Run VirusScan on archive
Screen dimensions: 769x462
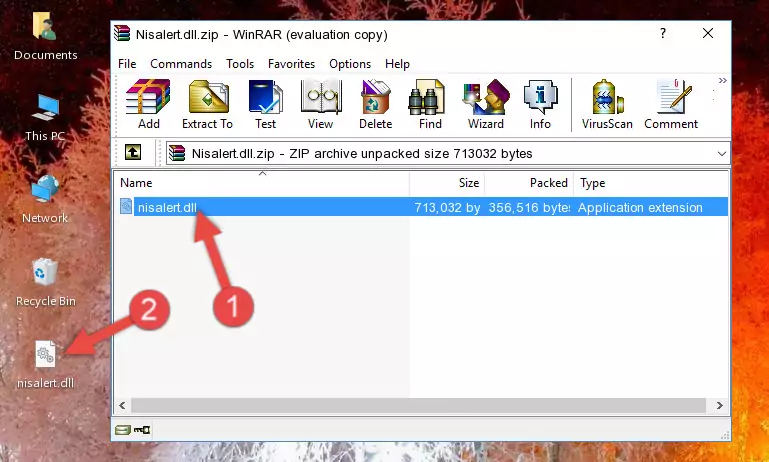point(607,104)
